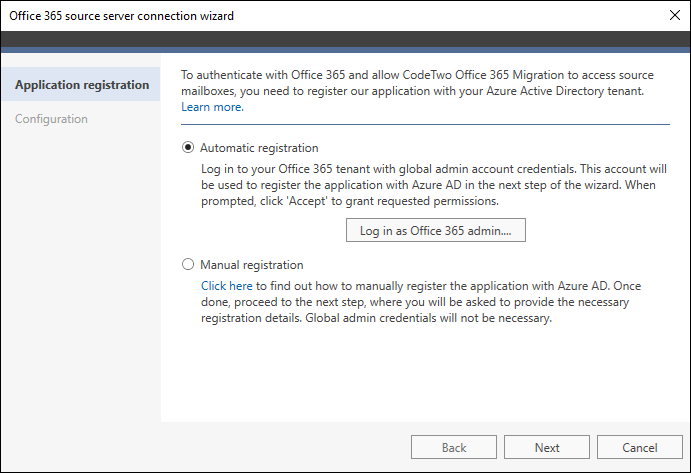Click the wizard title bar text
Viewport: 691px width, 473px height.
[122, 16]
